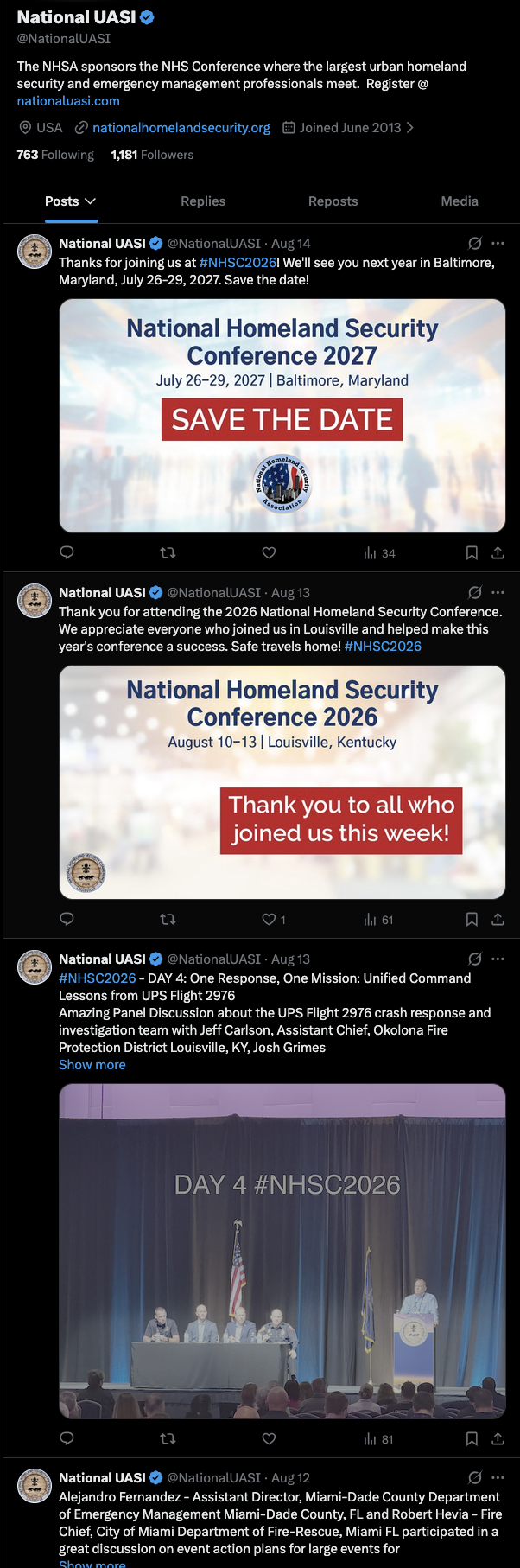Like the Aug 14 save-the-date post
This screenshot has height=1568, width=520.
tap(269, 552)
